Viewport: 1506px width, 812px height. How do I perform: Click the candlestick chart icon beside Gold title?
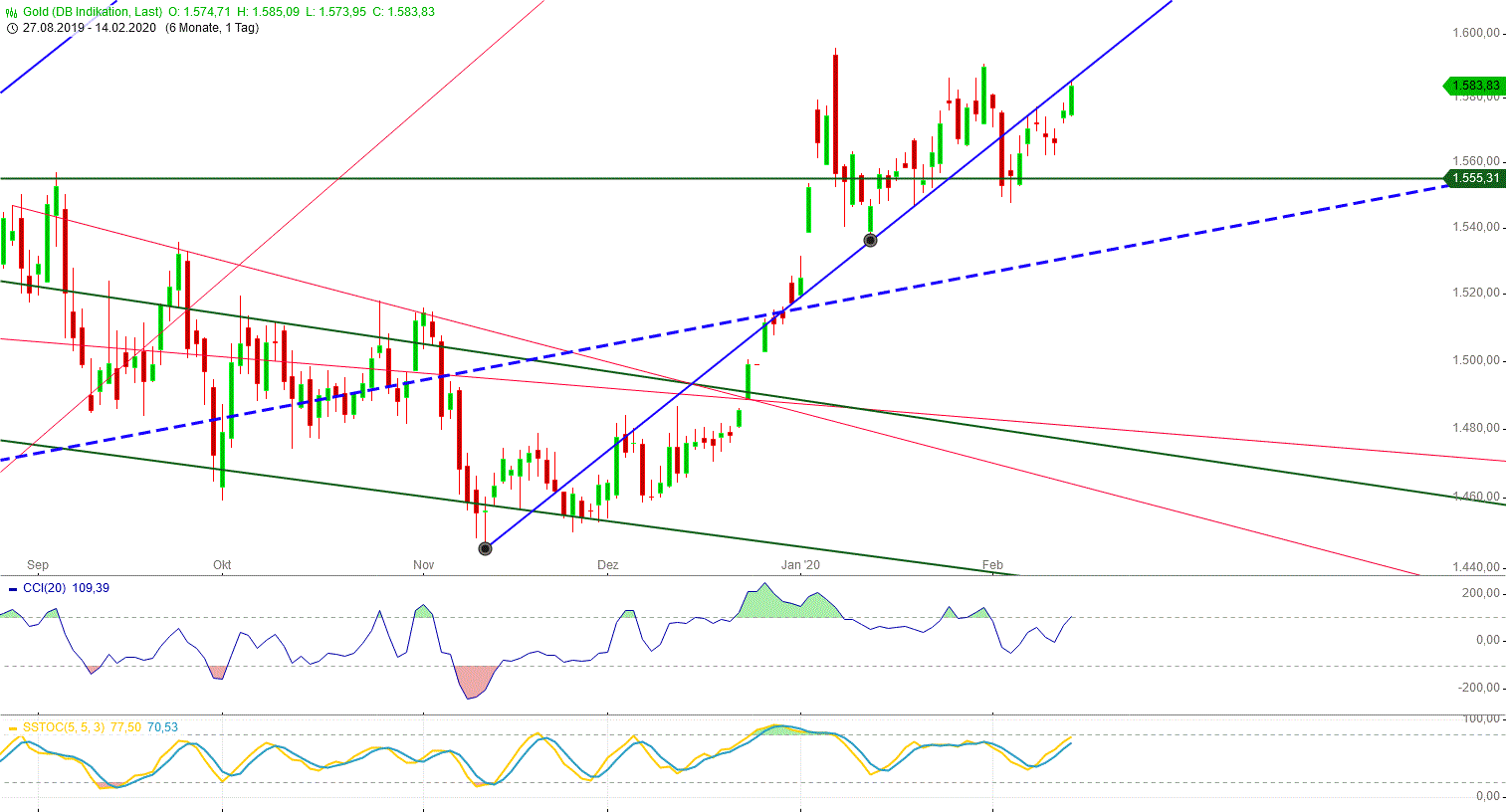pyautogui.click(x=12, y=12)
